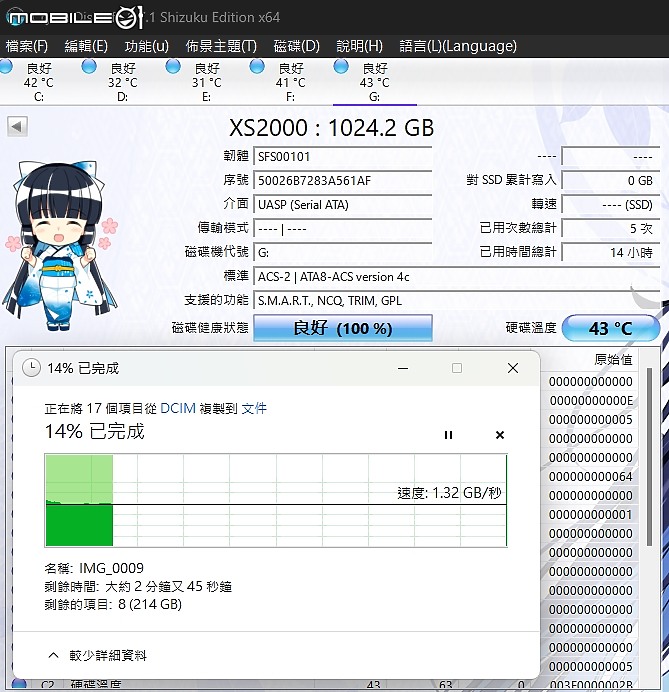Go to previous disk with left arrow
This screenshot has height=692, width=669.
(17, 127)
